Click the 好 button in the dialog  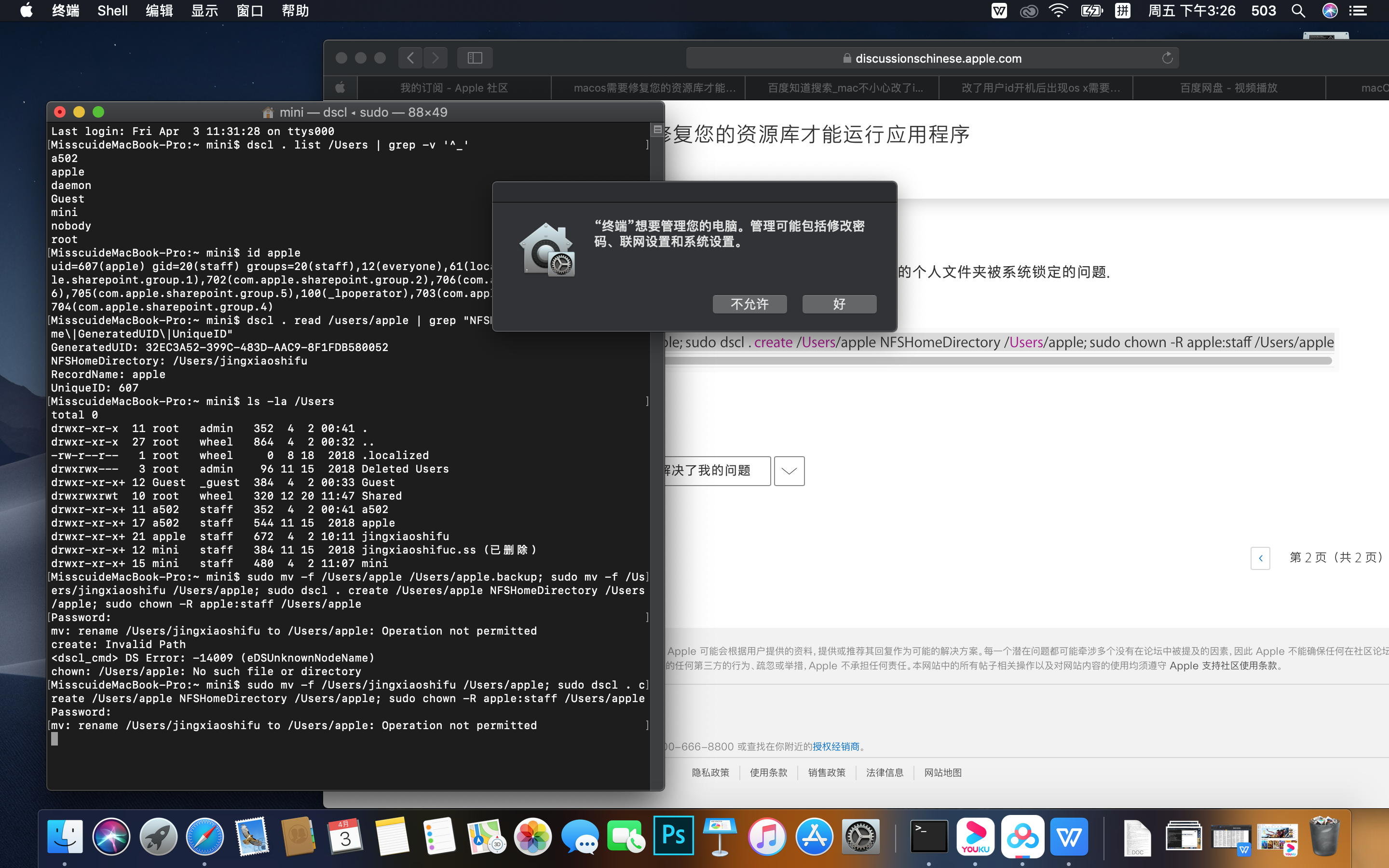coord(839,304)
